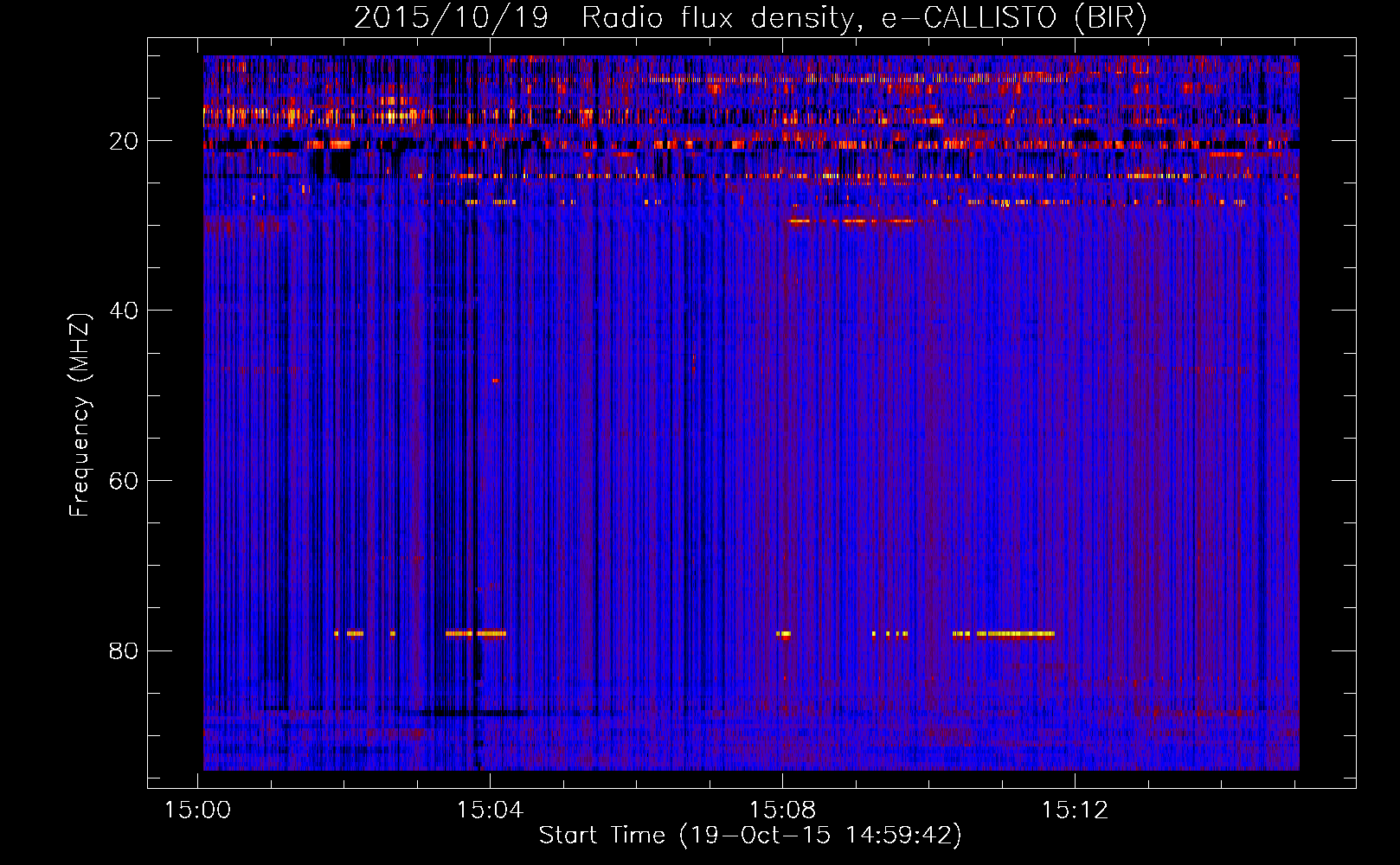Pick the 60 MHz frequency tick label
Viewport: 1400px width, 865px height.
124,481
